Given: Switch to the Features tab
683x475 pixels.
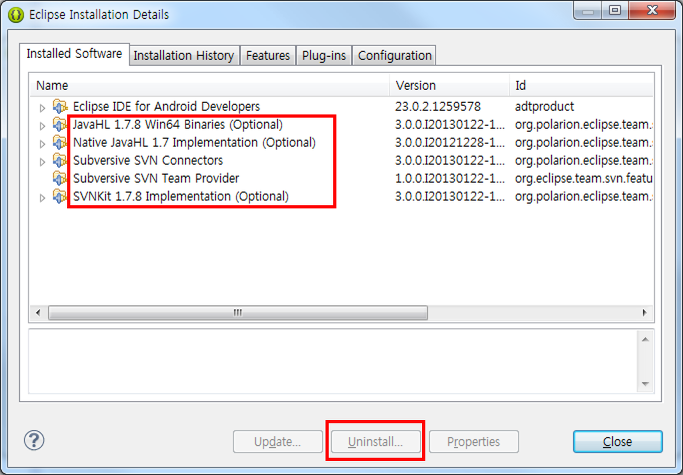Looking at the screenshot, I should click(x=268, y=56).
